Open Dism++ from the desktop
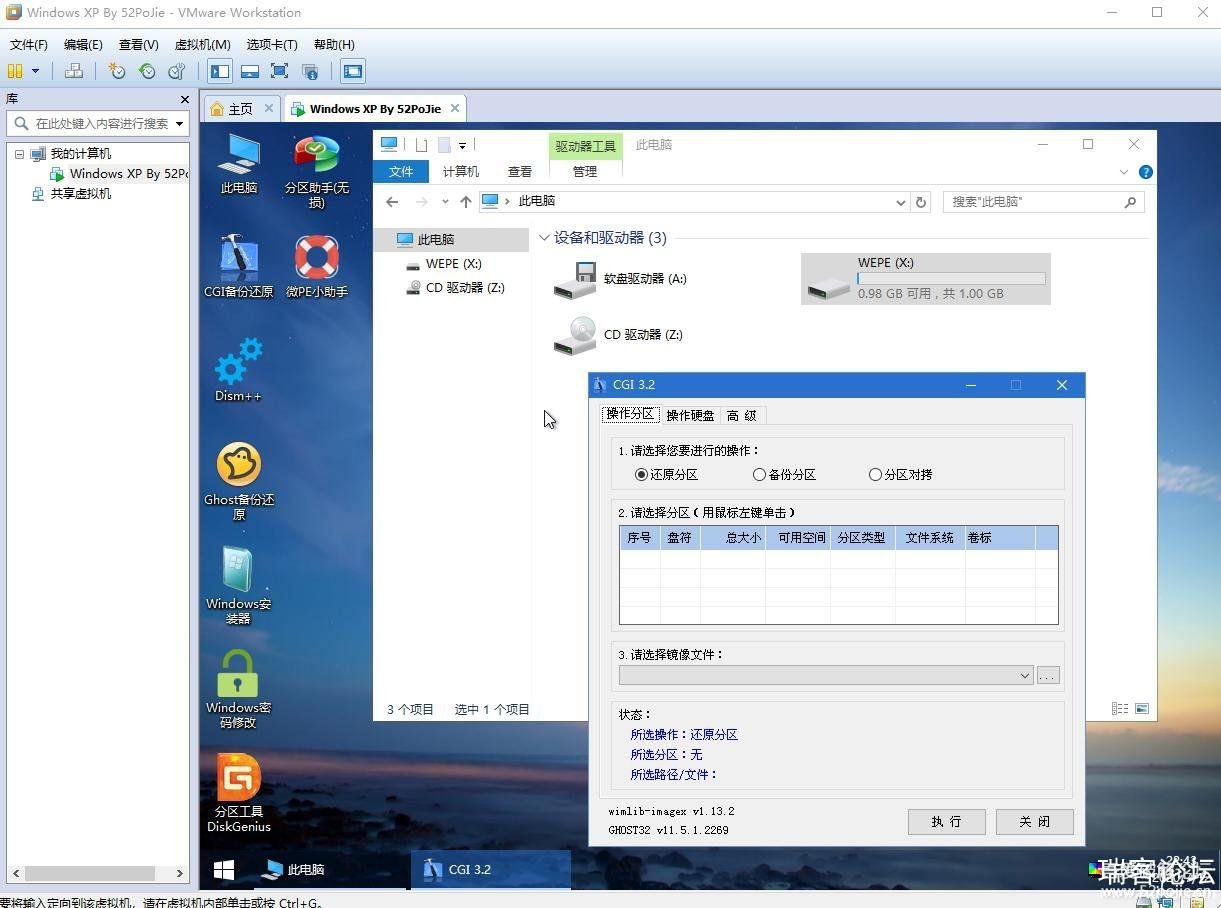Screen dimensions: 1221x908 (x=238, y=370)
